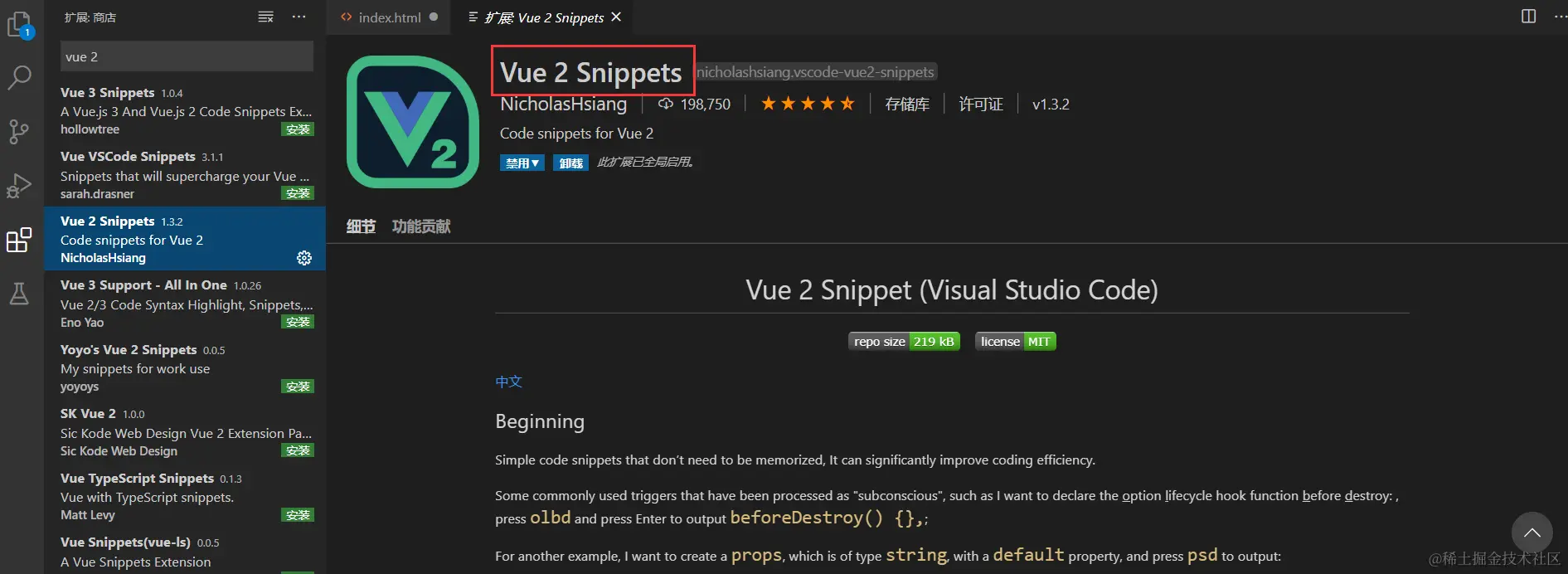Image resolution: width=1568 pixels, height=574 pixels.
Task: Click the readme title Vue 2 Snippet (Visual Studio Code)
Action: (x=952, y=289)
